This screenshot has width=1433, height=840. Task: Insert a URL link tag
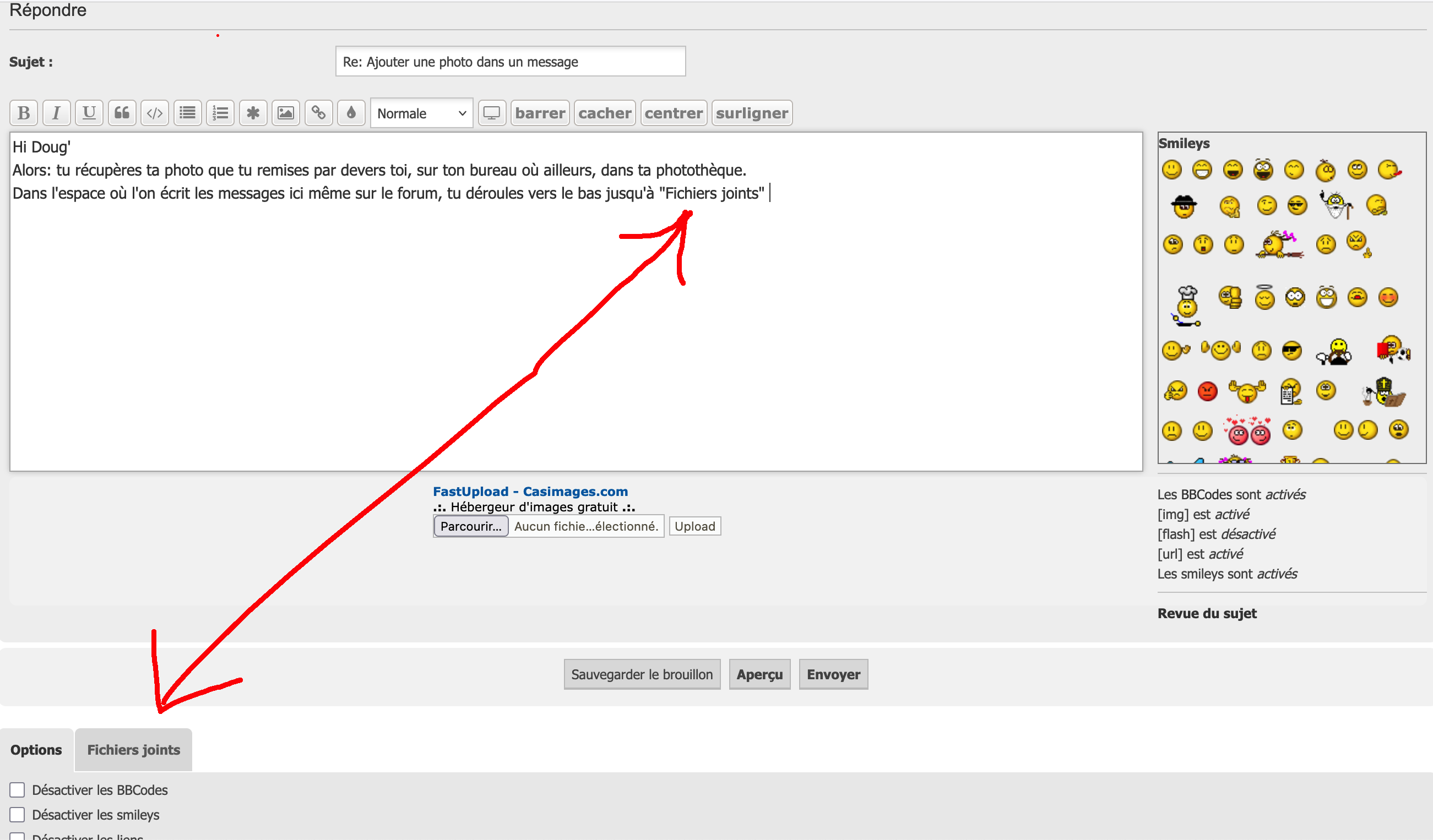(318, 113)
